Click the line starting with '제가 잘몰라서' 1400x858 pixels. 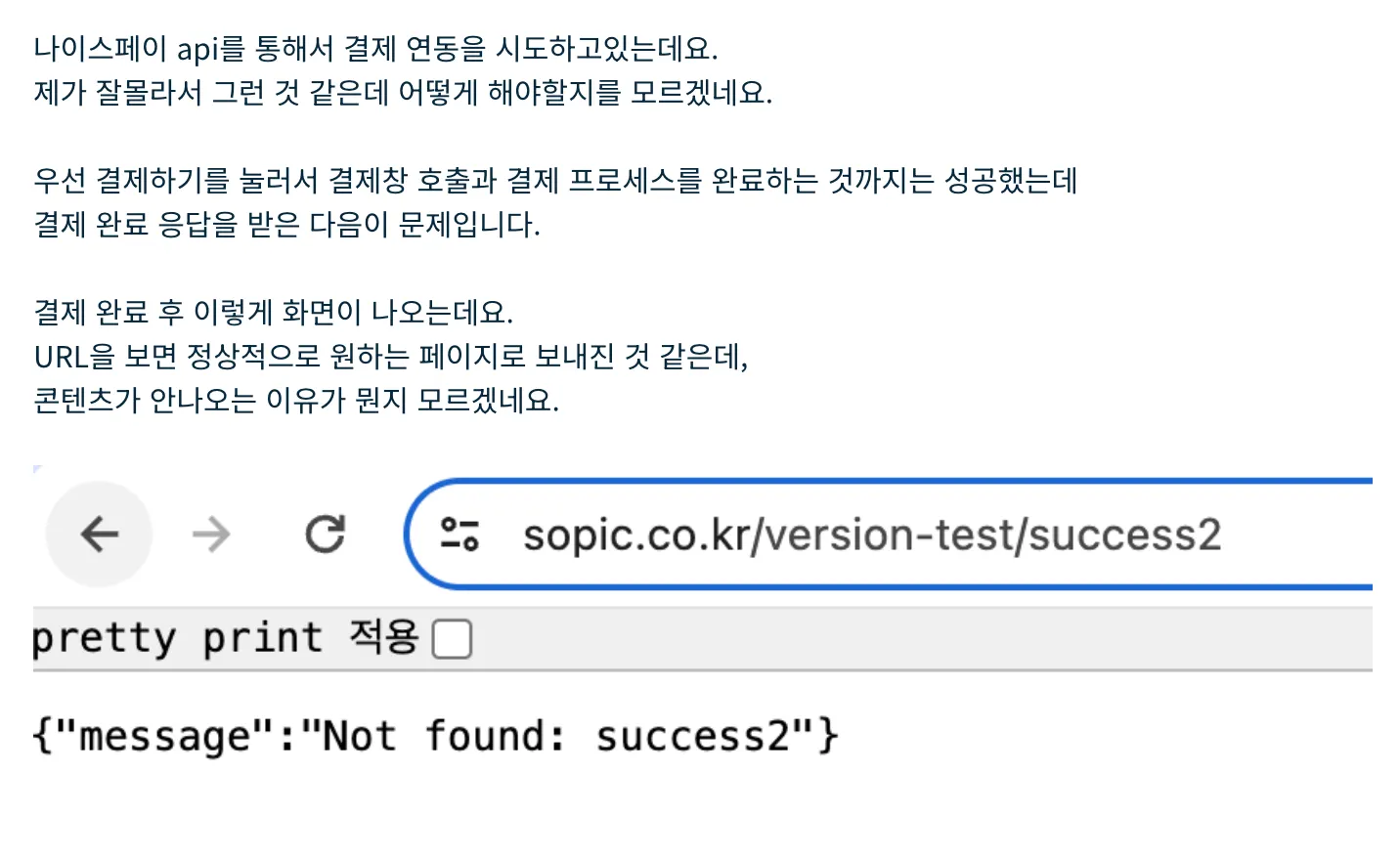(x=403, y=92)
